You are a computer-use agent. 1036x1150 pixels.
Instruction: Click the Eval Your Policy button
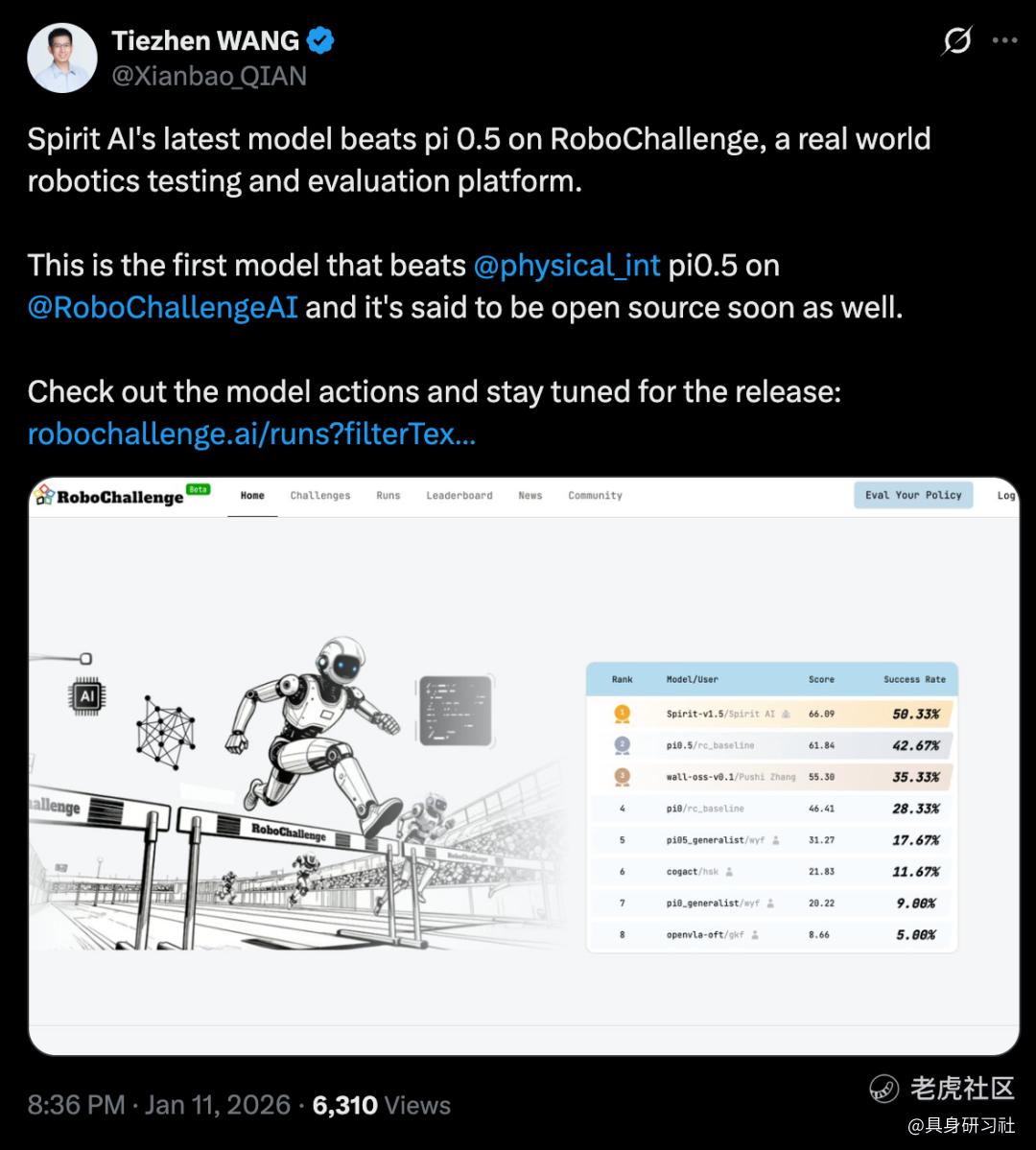913,495
